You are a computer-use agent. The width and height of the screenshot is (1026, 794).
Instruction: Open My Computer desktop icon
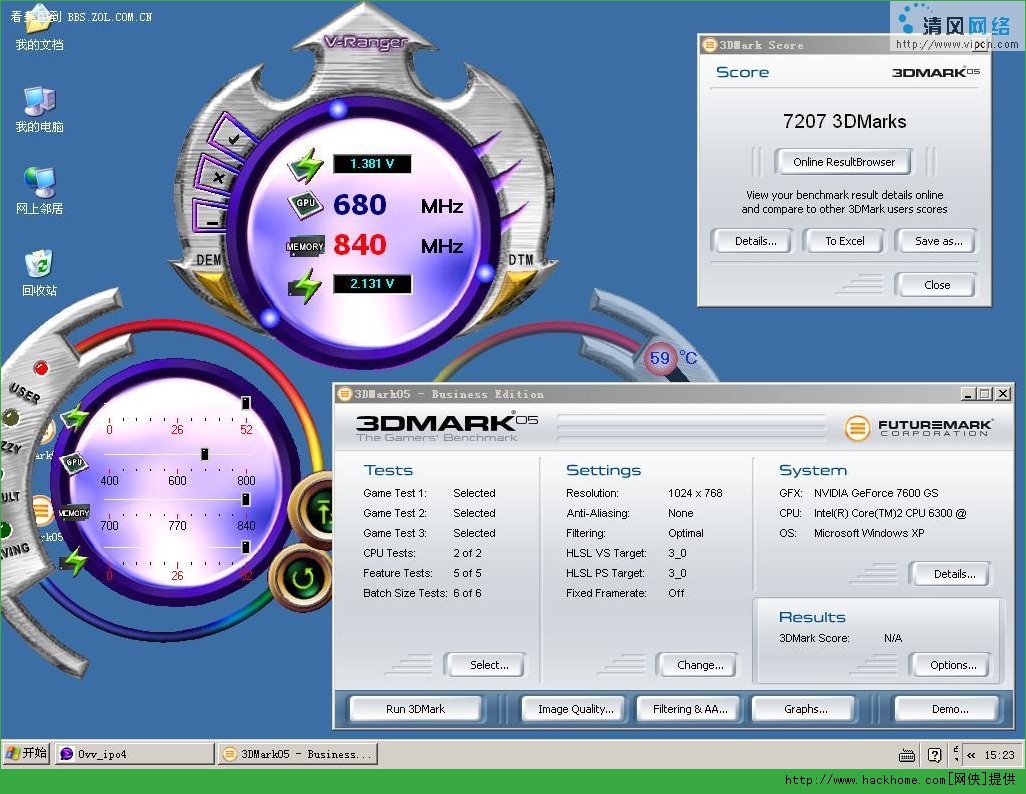point(39,109)
